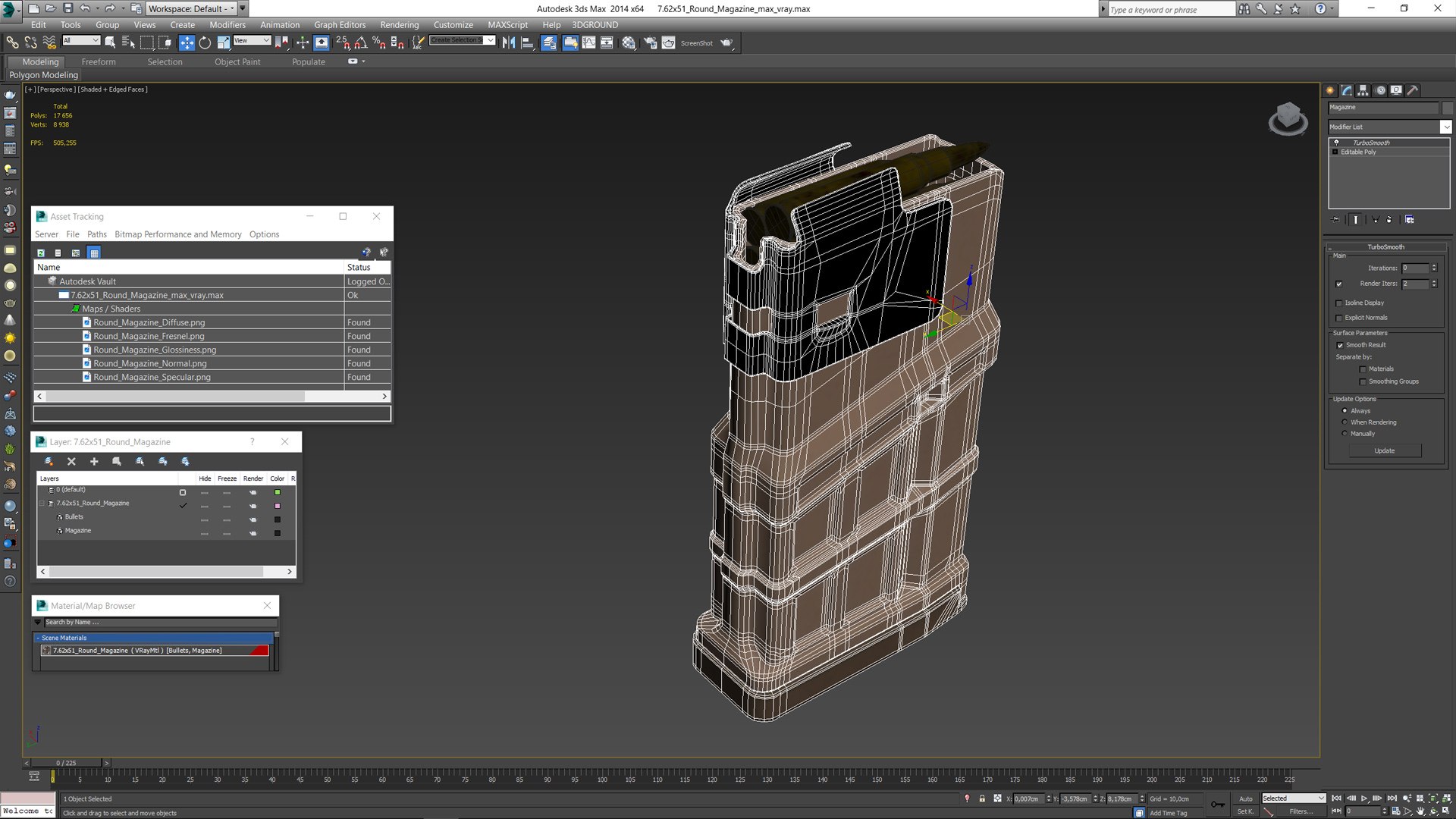The image size is (1456, 819).
Task: Open Curve Editor icon
Action: coord(588,43)
